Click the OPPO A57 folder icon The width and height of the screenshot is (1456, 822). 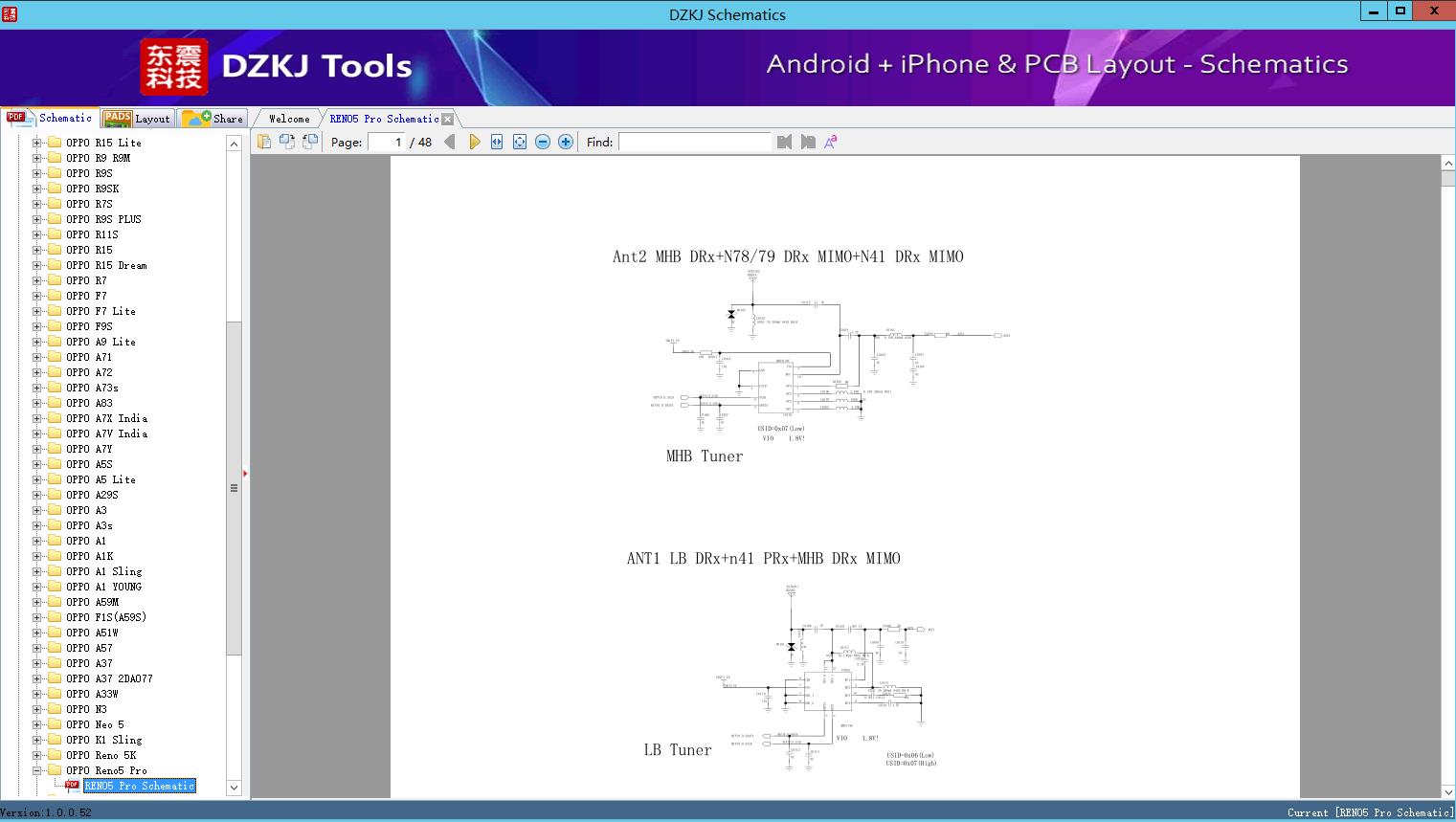[55, 648]
